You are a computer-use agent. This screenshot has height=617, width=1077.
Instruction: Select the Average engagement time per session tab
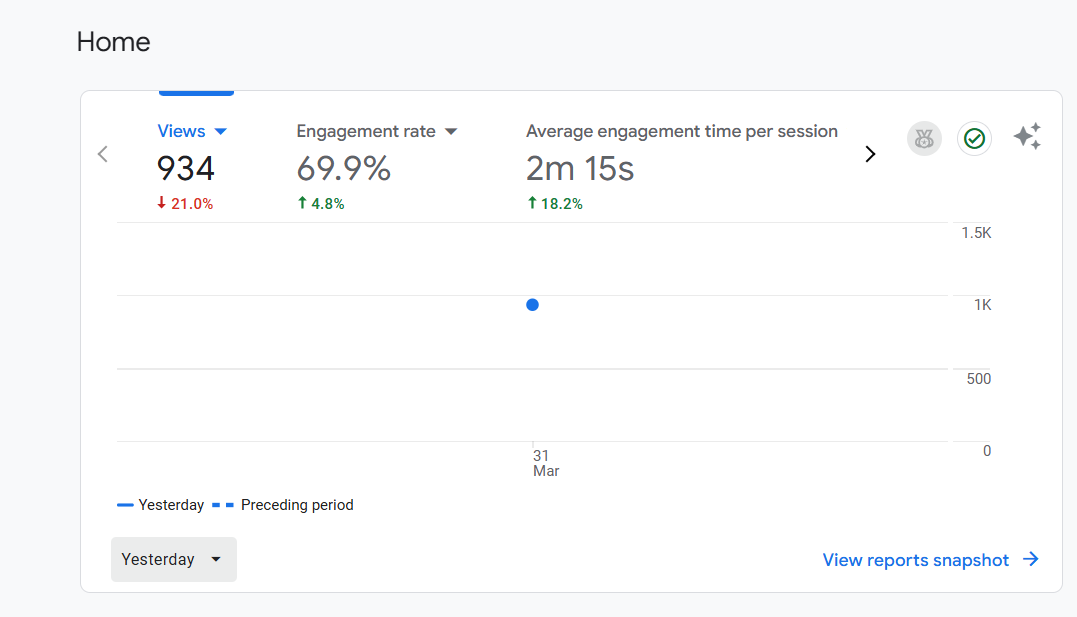(x=681, y=131)
